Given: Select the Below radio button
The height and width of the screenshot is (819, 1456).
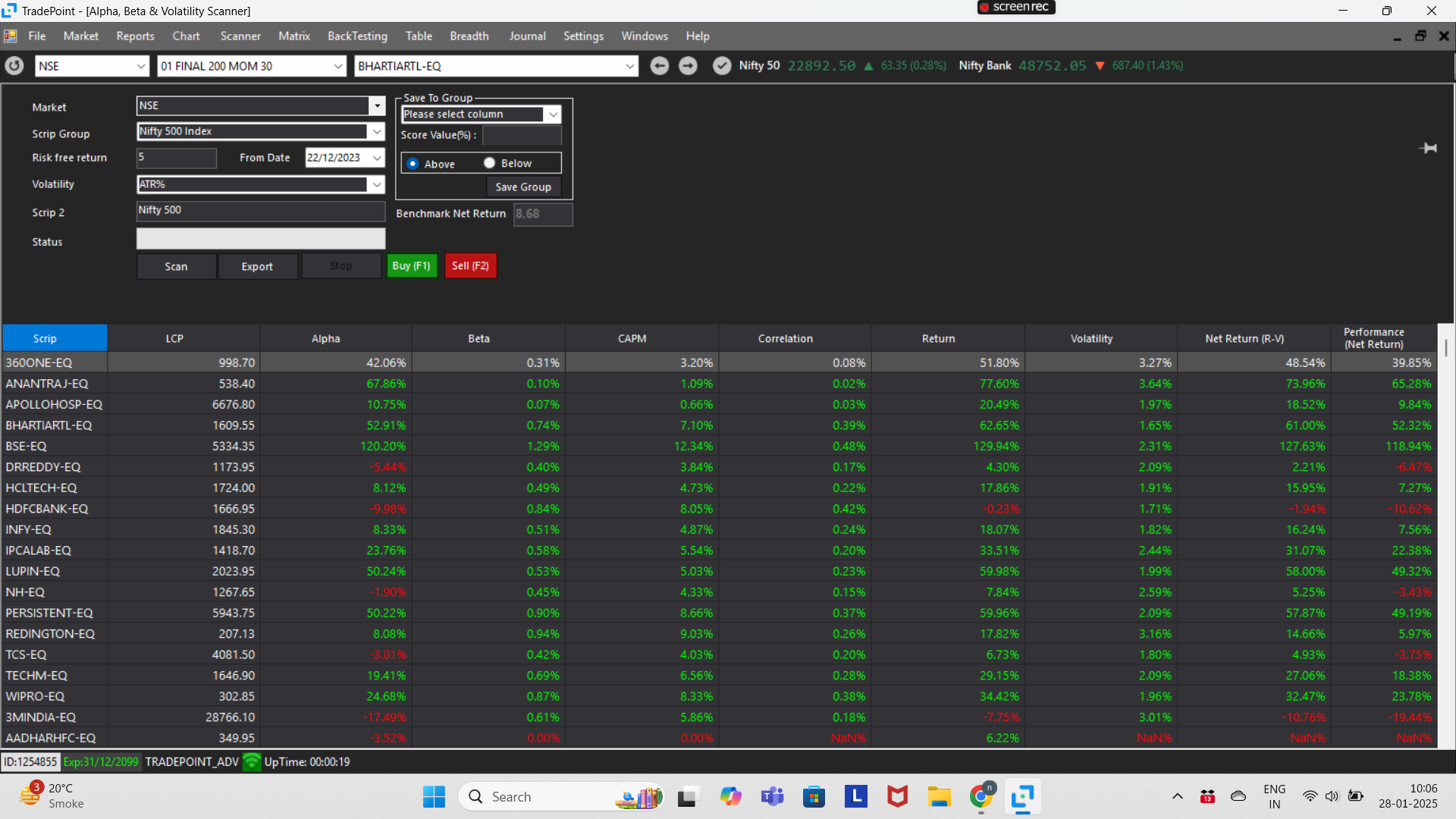Looking at the screenshot, I should [490, 163].
